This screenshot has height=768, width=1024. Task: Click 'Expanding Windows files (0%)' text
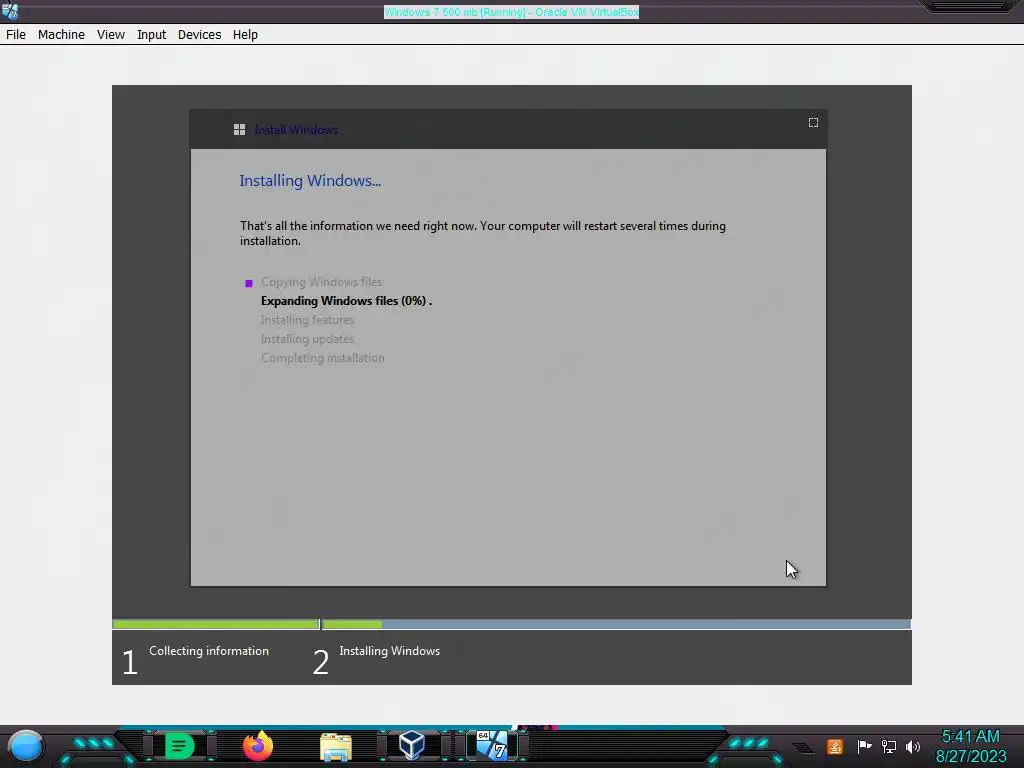[x=346, y=301]
